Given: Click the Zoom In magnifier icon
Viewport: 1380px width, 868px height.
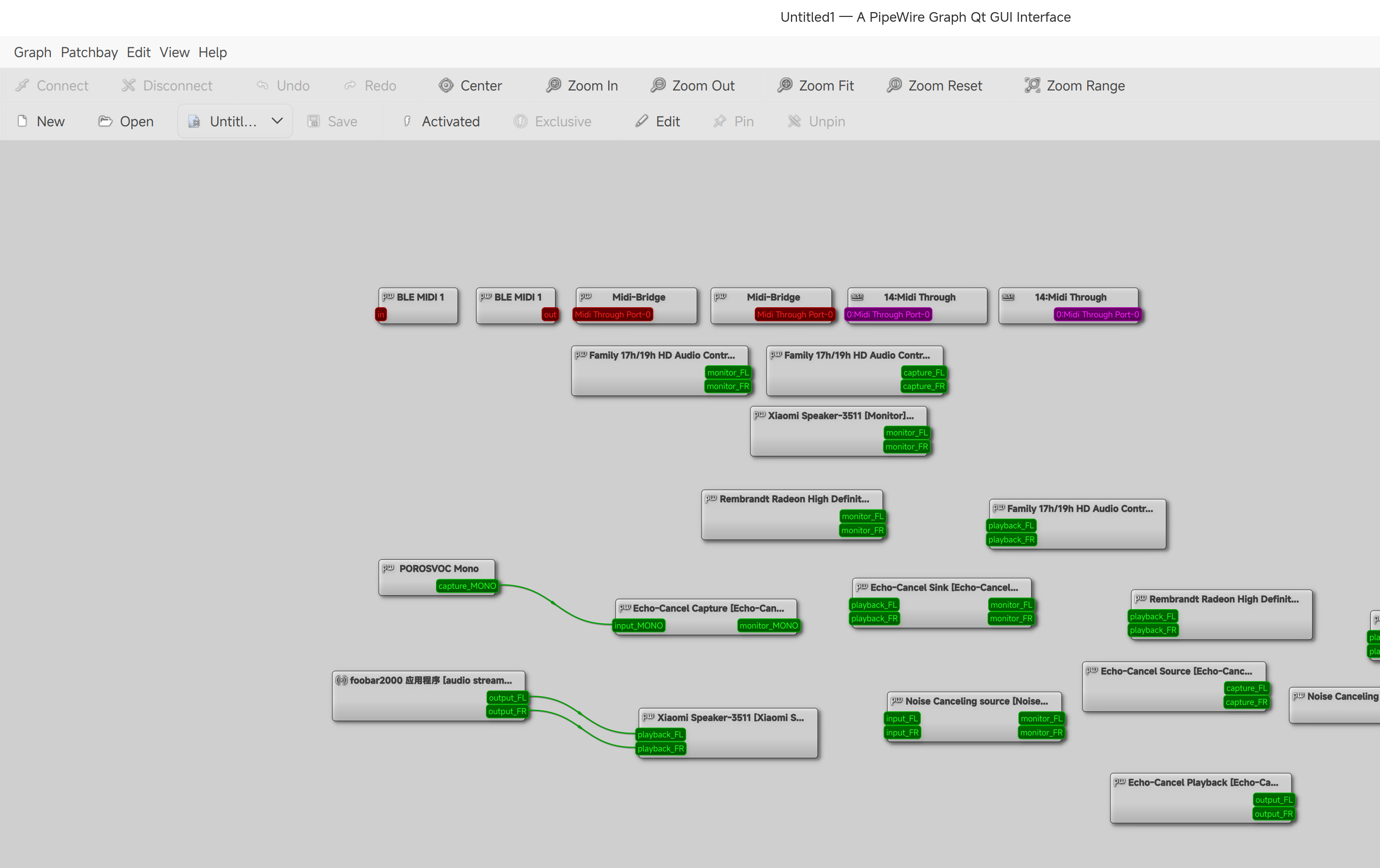Looking at the screenshot, I should (x=554, y=85).
